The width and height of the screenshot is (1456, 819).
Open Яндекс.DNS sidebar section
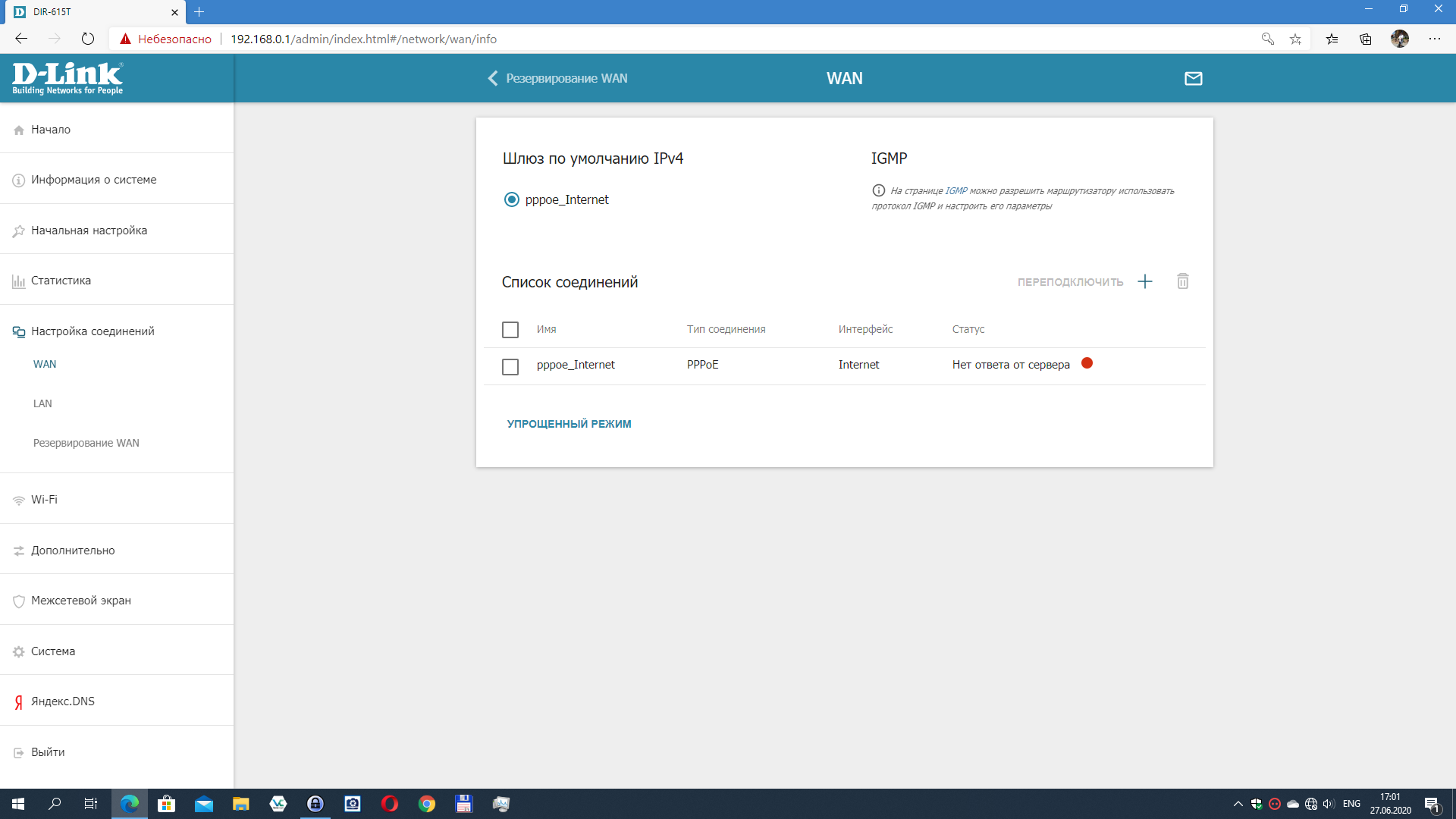[x=63, y=701]
